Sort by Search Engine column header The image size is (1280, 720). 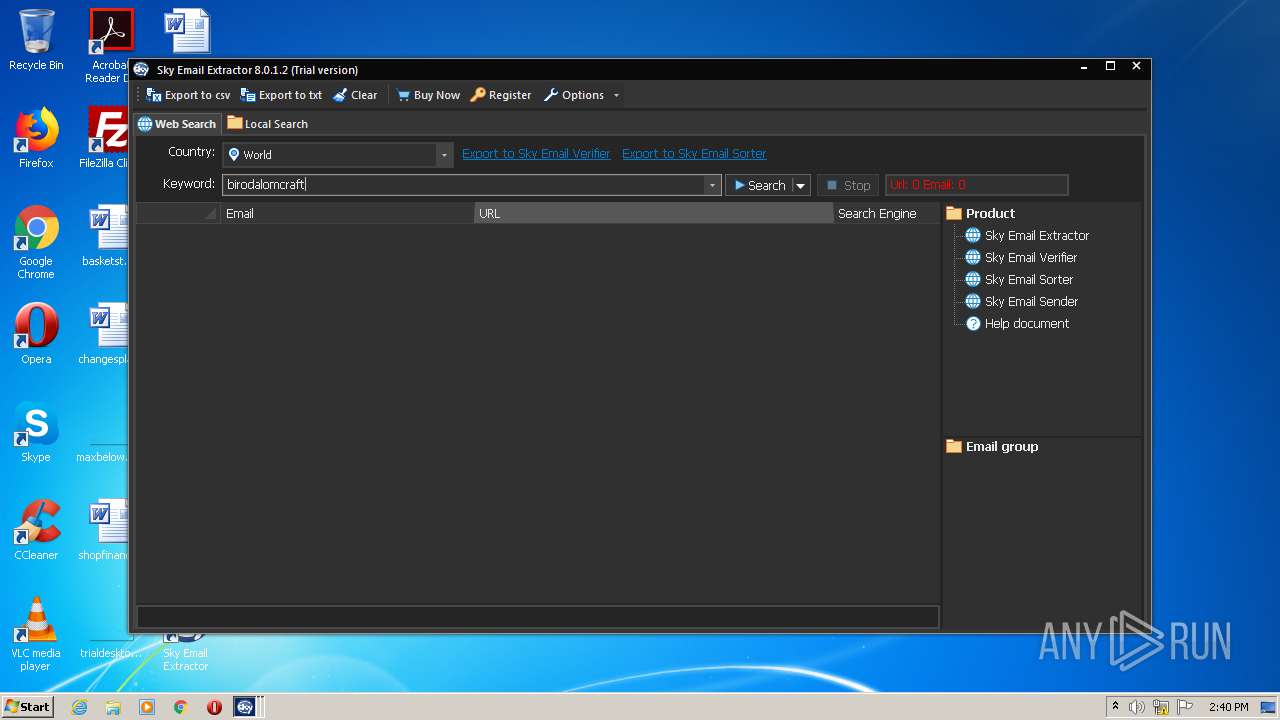pyautogui.click(x=886, y=213)
